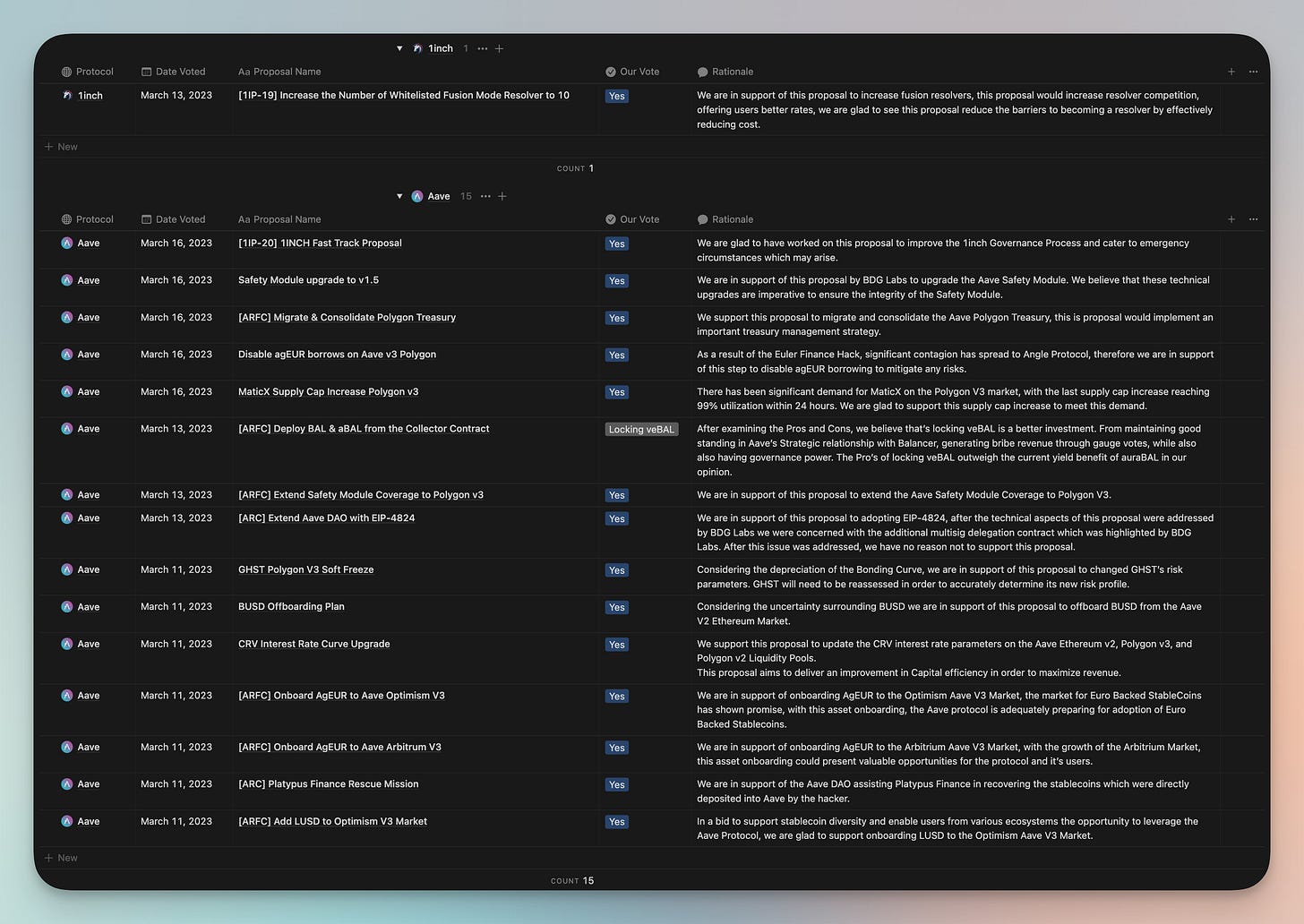Open CRV Interest Rate Curve Upgrade proposal
The width and height of the screenshot is (1304, 924).
pyautogui.click(x=313, y=644)
